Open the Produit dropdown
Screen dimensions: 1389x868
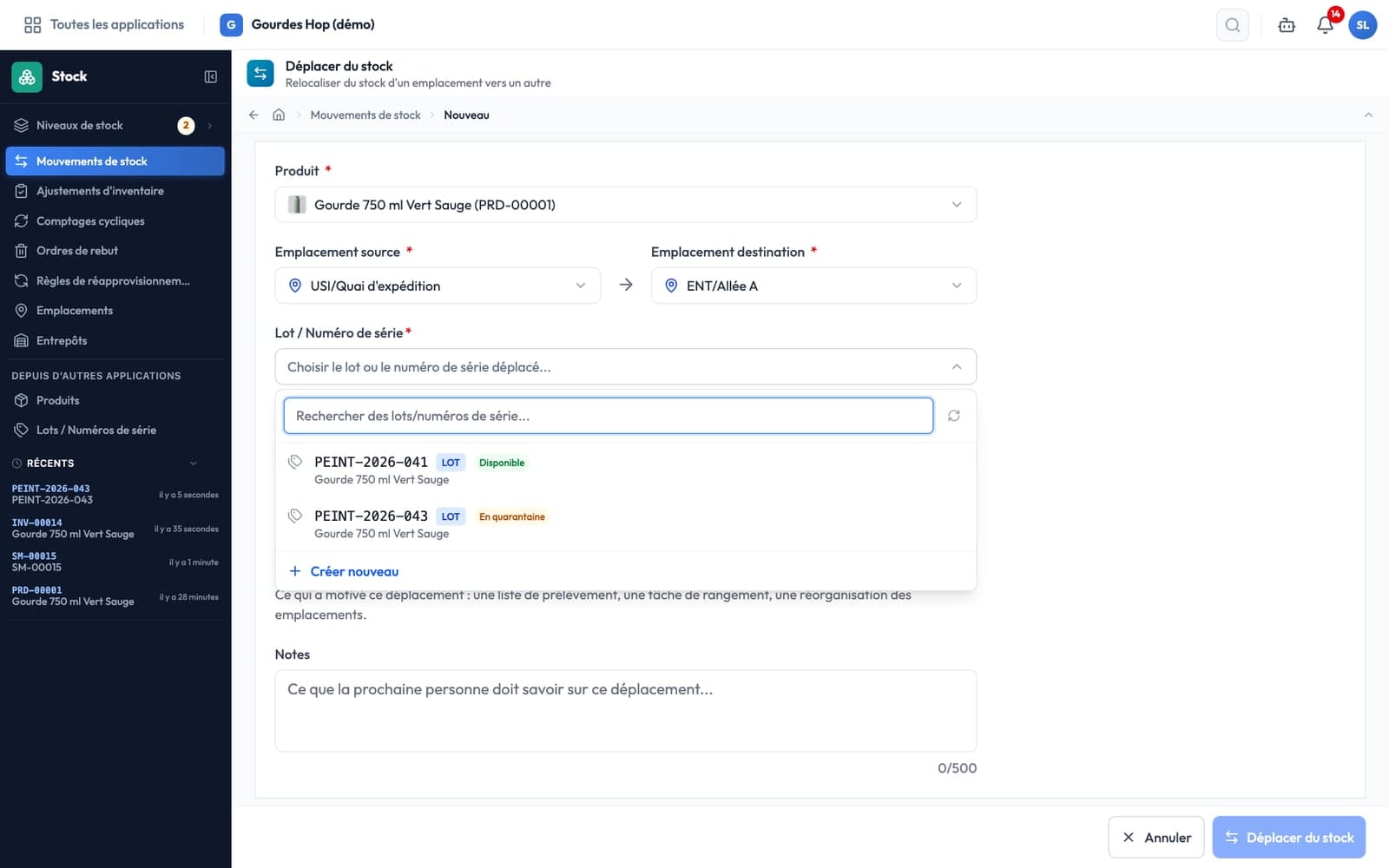(625, 205)
